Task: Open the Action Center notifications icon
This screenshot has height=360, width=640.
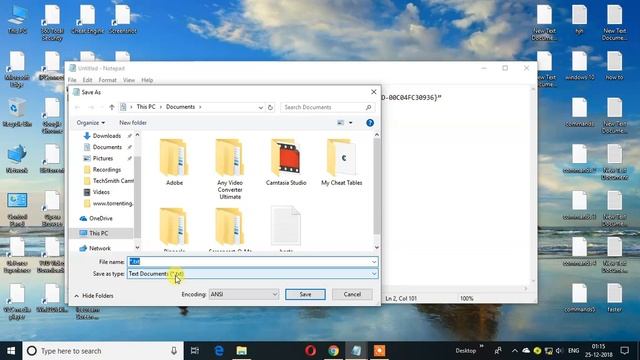Action: [624, 351]
